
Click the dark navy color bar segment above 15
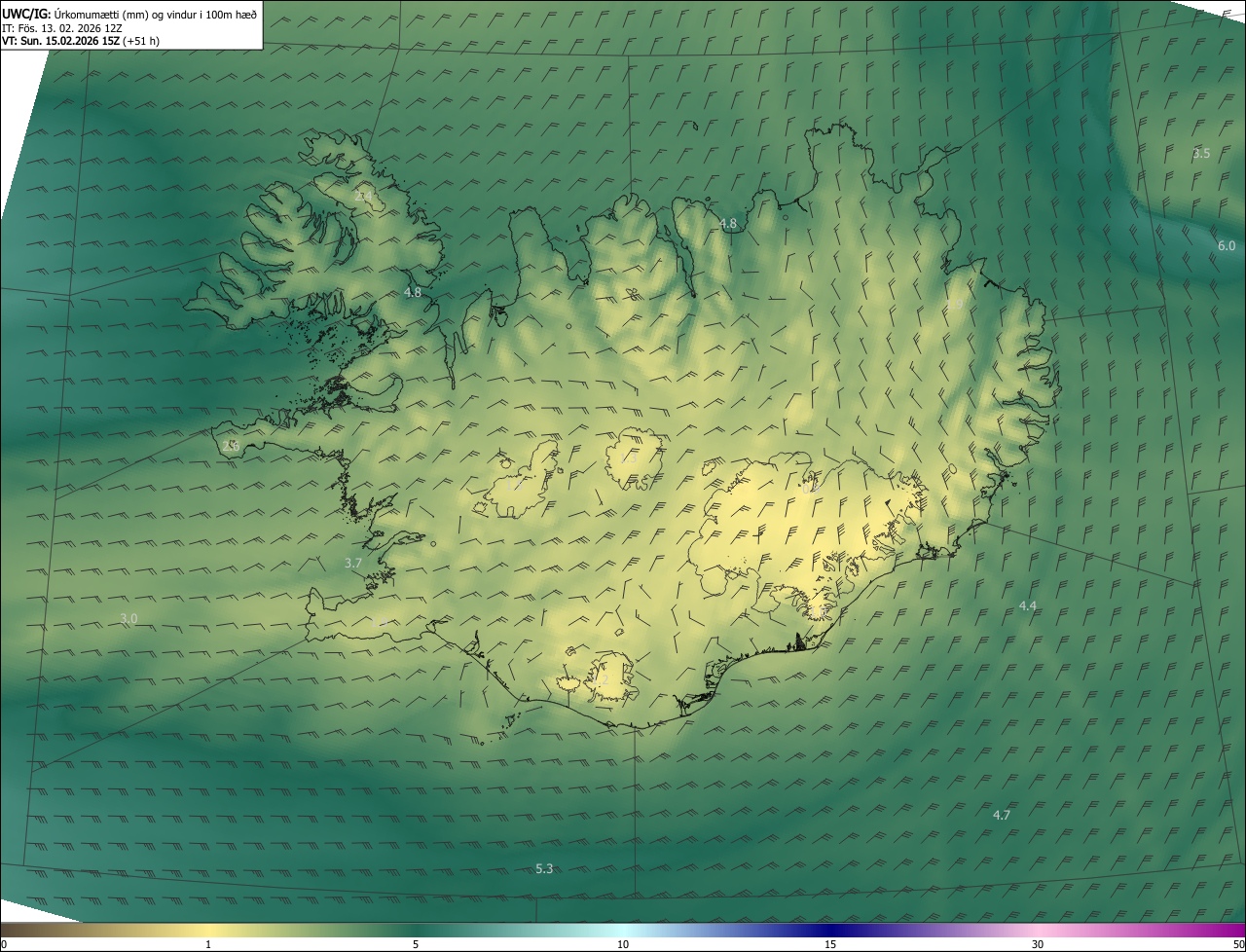pyautogui.click(x=830, y=931)
